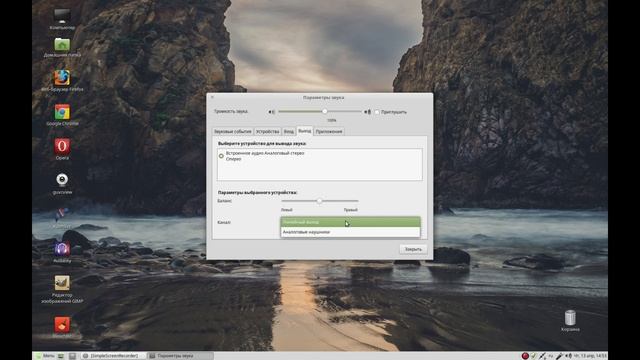Click the terminal launcher icon in panel

72,356
